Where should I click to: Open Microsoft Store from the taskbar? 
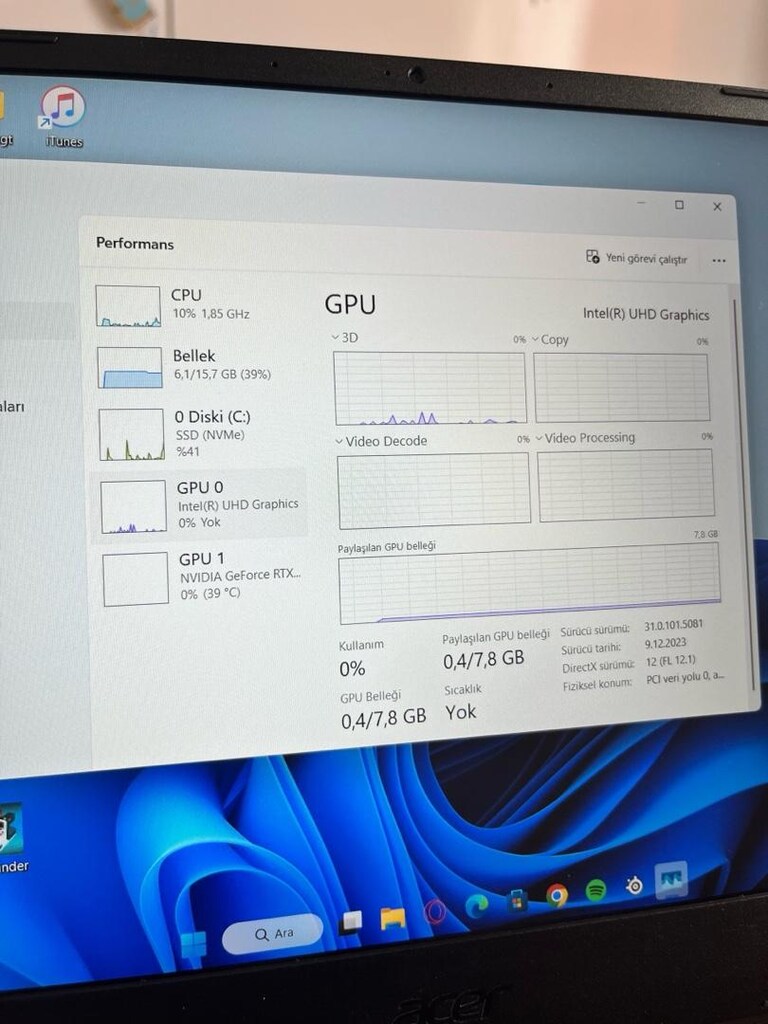[517, 900]
